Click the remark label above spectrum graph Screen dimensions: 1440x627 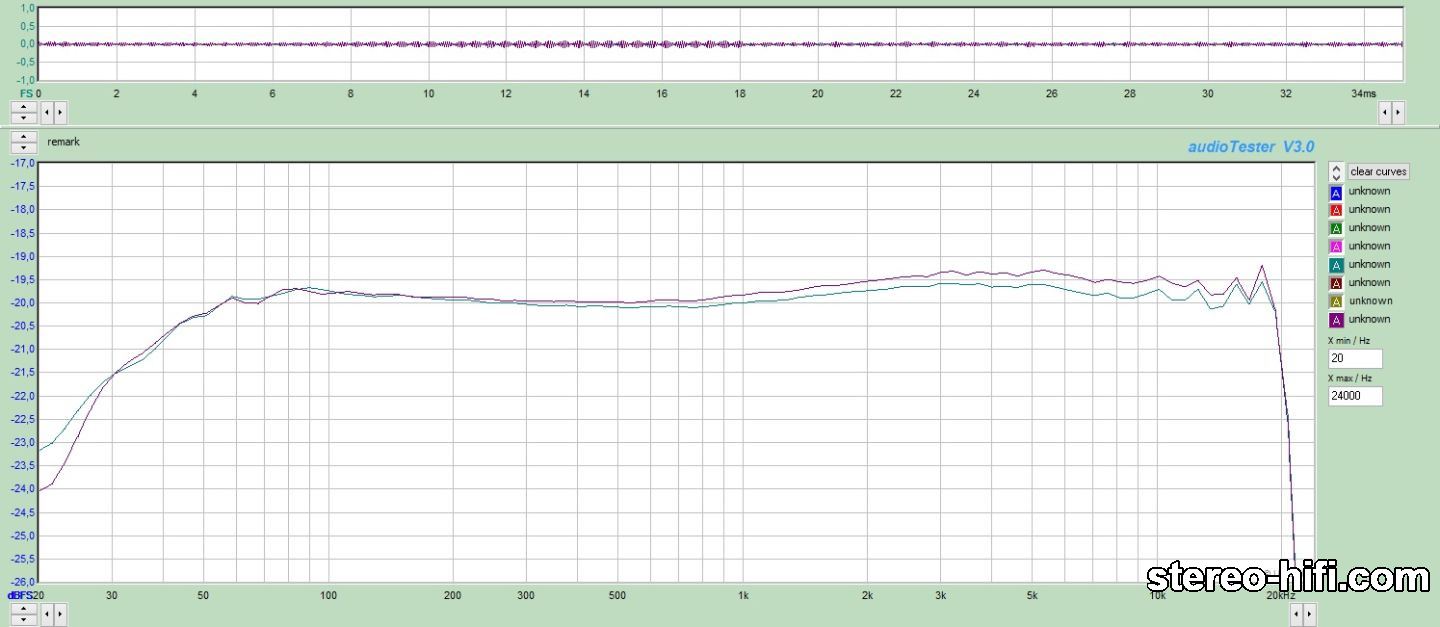pyautogui.click(x=63, y=142)
